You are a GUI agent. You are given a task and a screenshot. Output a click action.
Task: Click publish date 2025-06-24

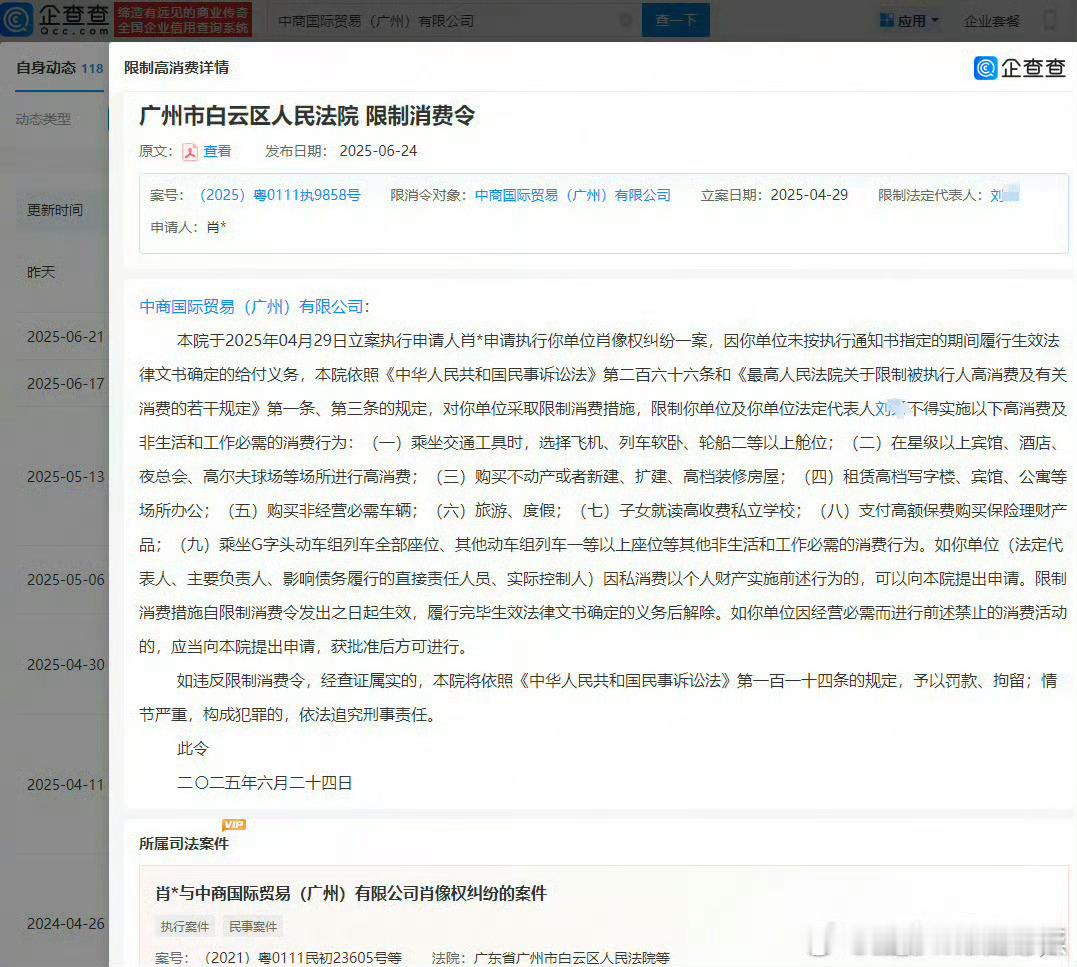point(378,151)
